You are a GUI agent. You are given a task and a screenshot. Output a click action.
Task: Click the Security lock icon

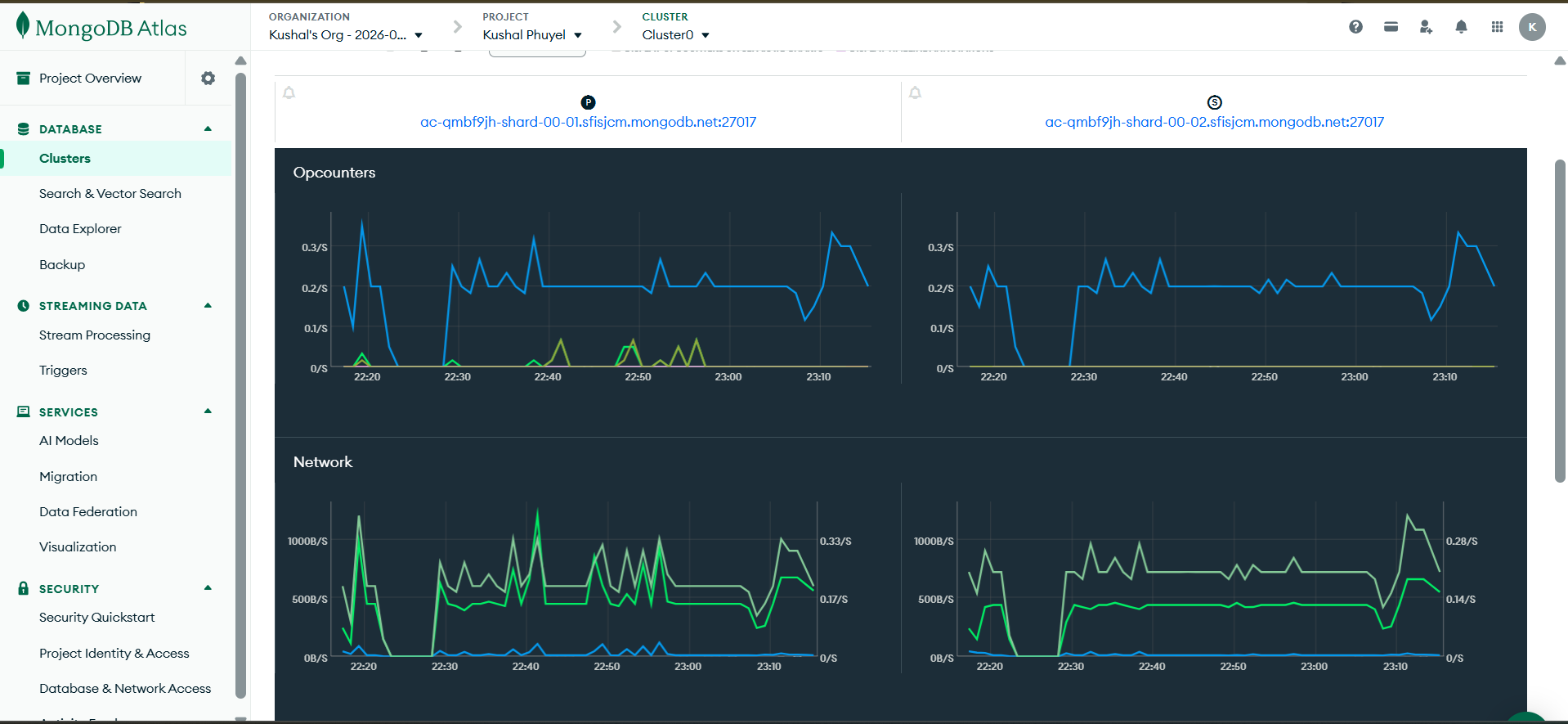pyautogui.click(x=23, y=588)
